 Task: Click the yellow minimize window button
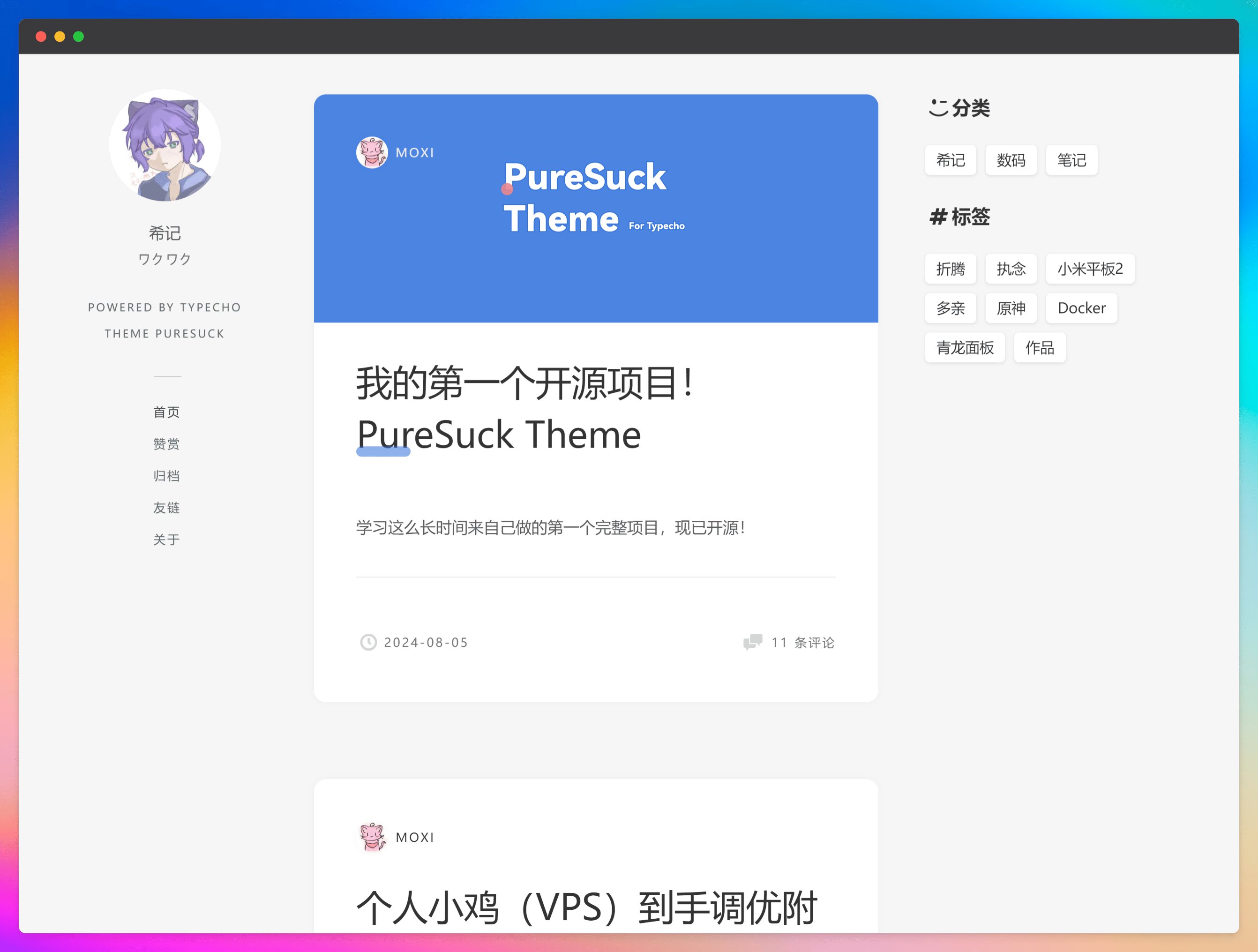pos(60,37)
